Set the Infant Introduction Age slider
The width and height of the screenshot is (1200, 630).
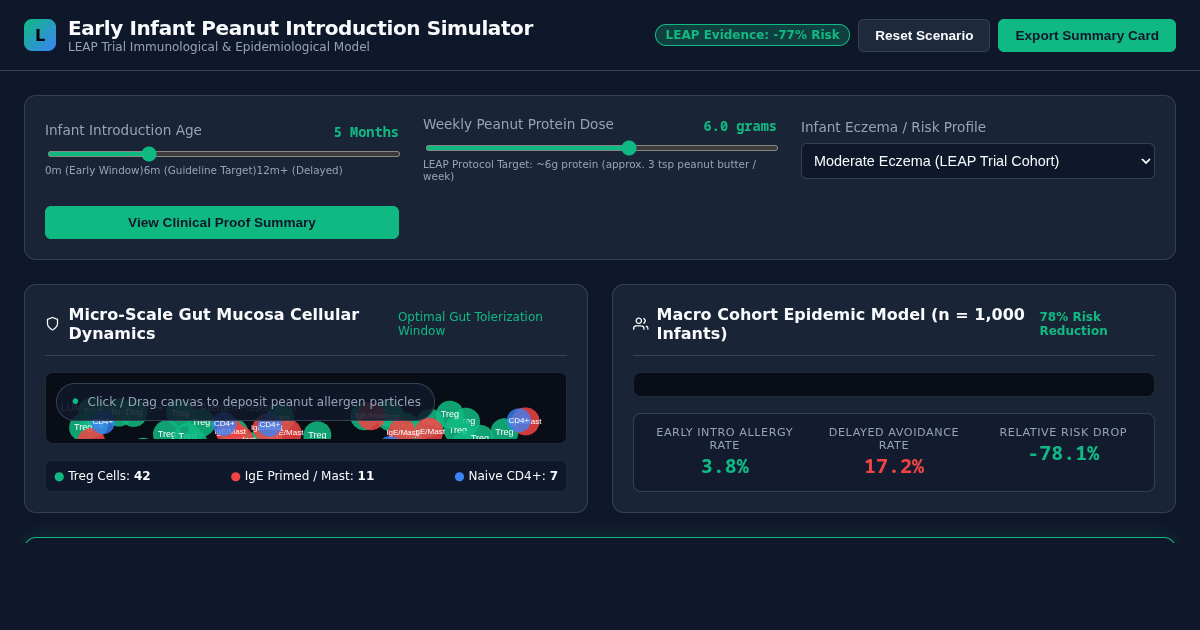[223, 154]
